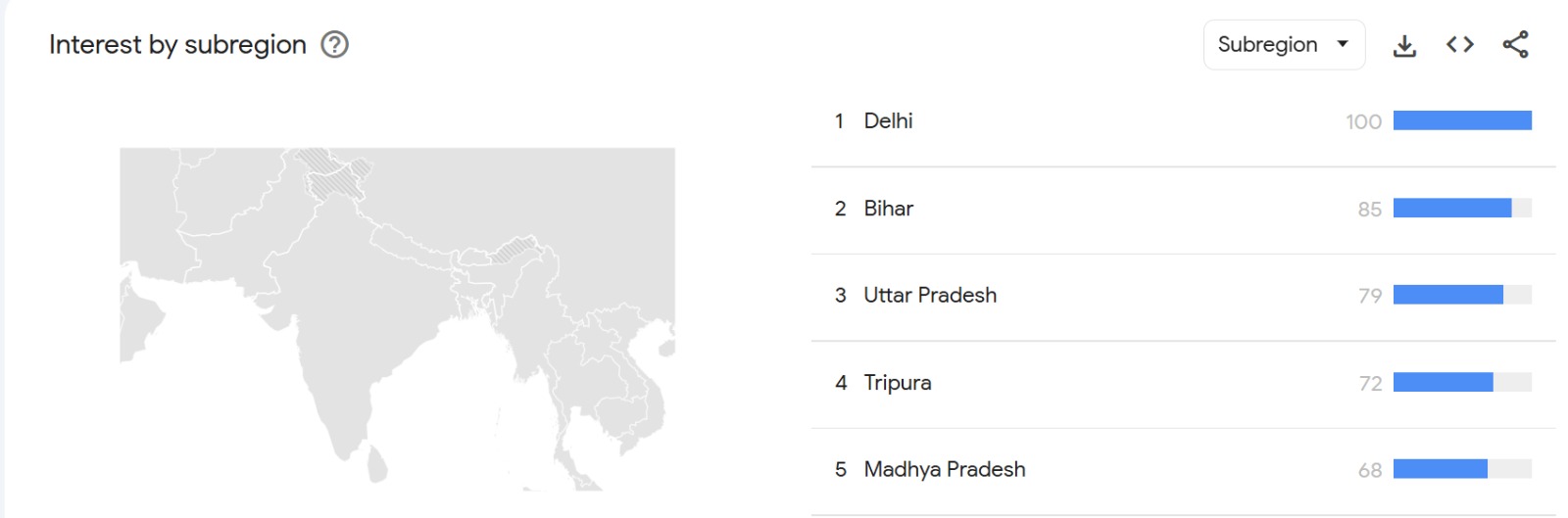Select Delhi in the ranking list
The height and width of the screenshot is (518, 1568).
pos(888,121)
